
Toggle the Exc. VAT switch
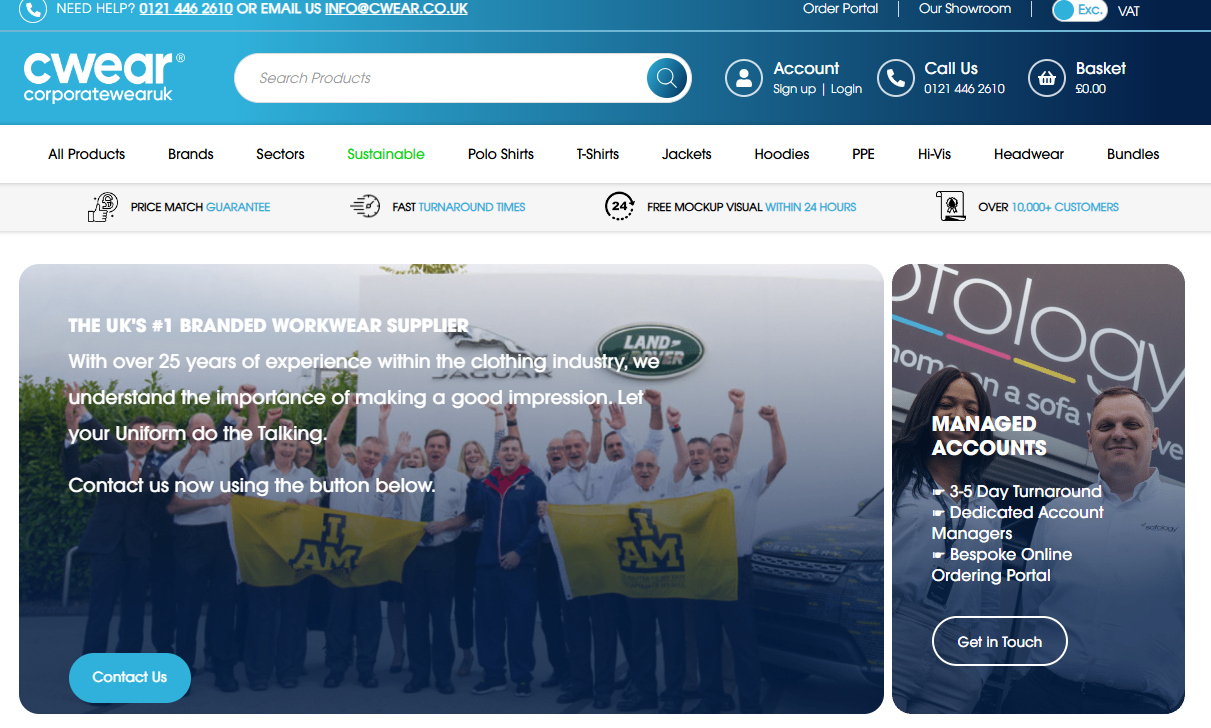(x=1079, y=11)
